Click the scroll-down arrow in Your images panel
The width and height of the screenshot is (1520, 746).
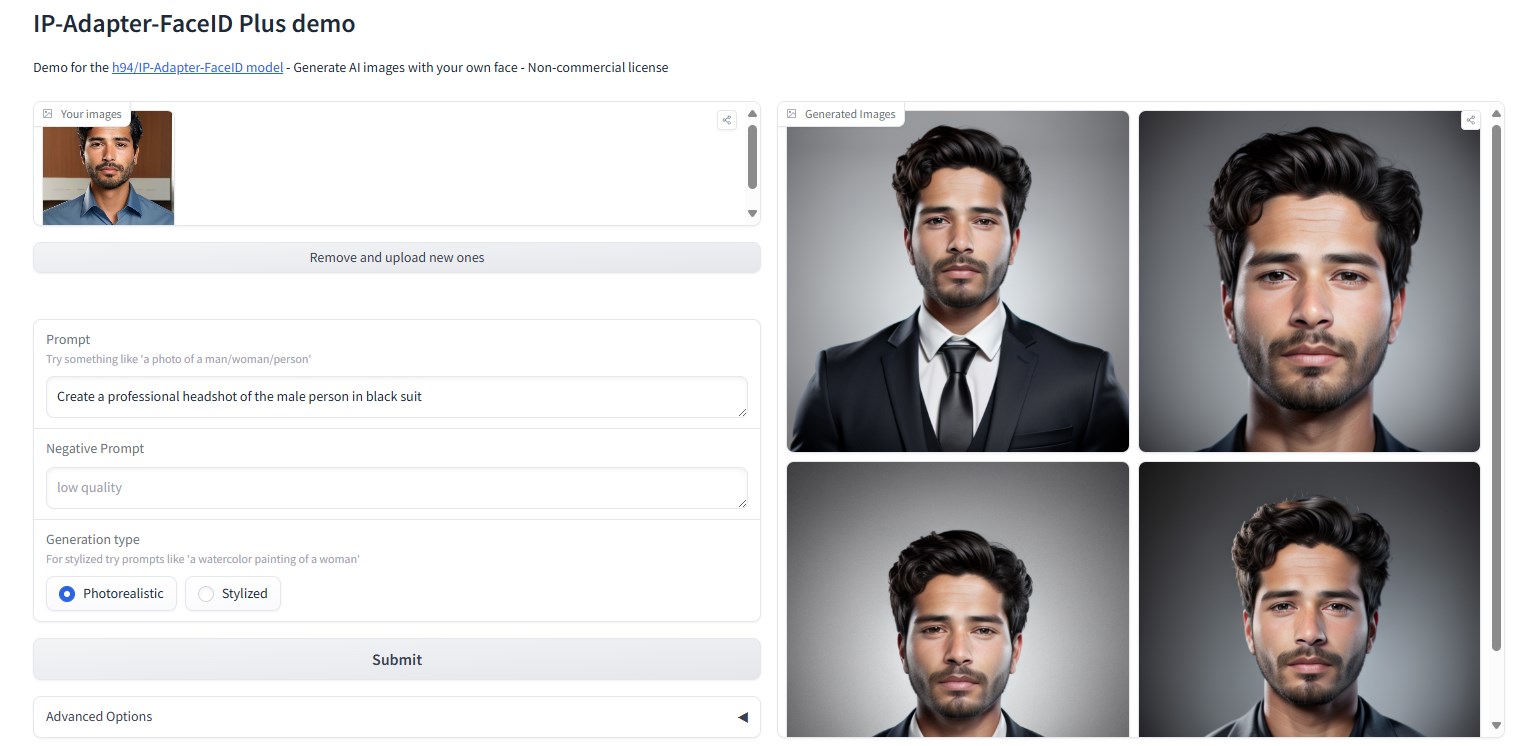point(751,213)
